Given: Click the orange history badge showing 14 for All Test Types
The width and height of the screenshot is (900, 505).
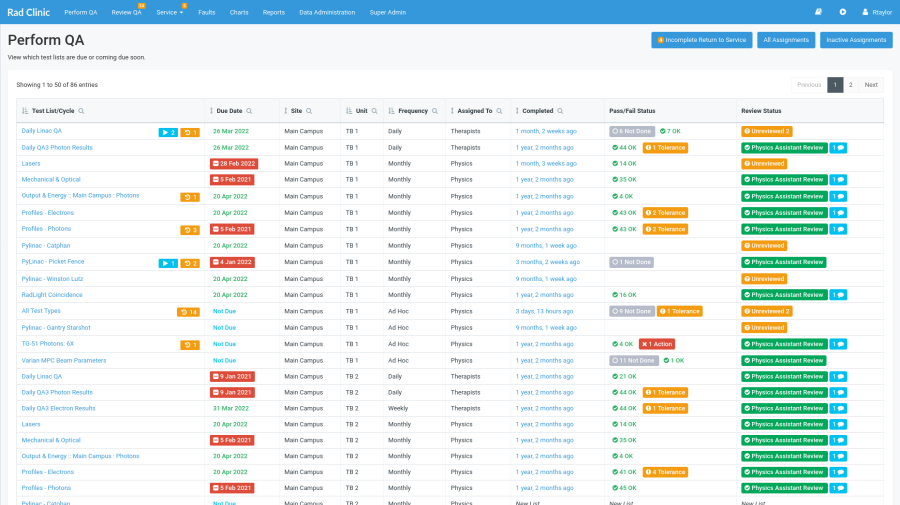Looking at the screenshot, I should [x=188, y=312].
